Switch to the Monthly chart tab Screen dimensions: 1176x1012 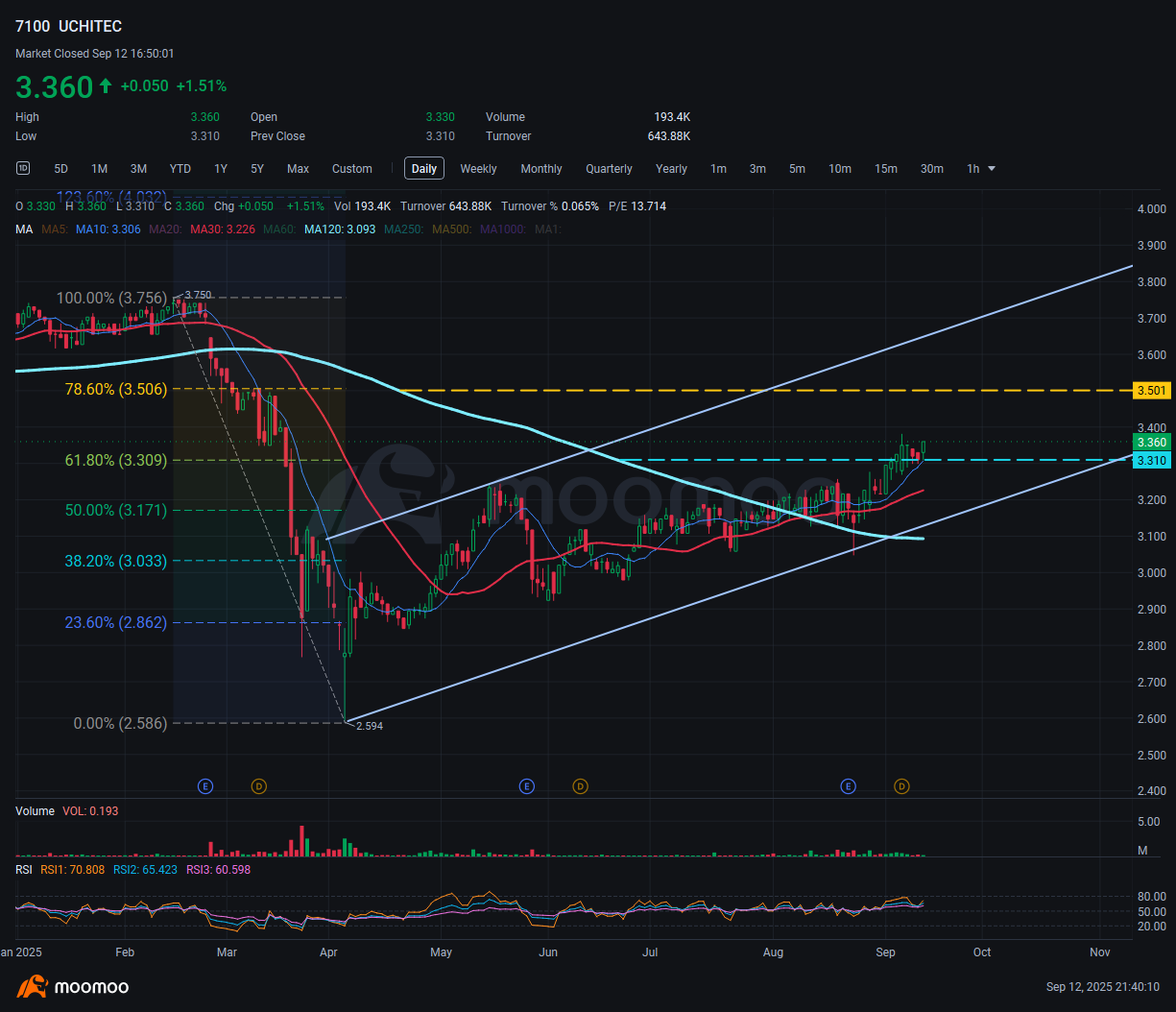(x=541, y=169)
